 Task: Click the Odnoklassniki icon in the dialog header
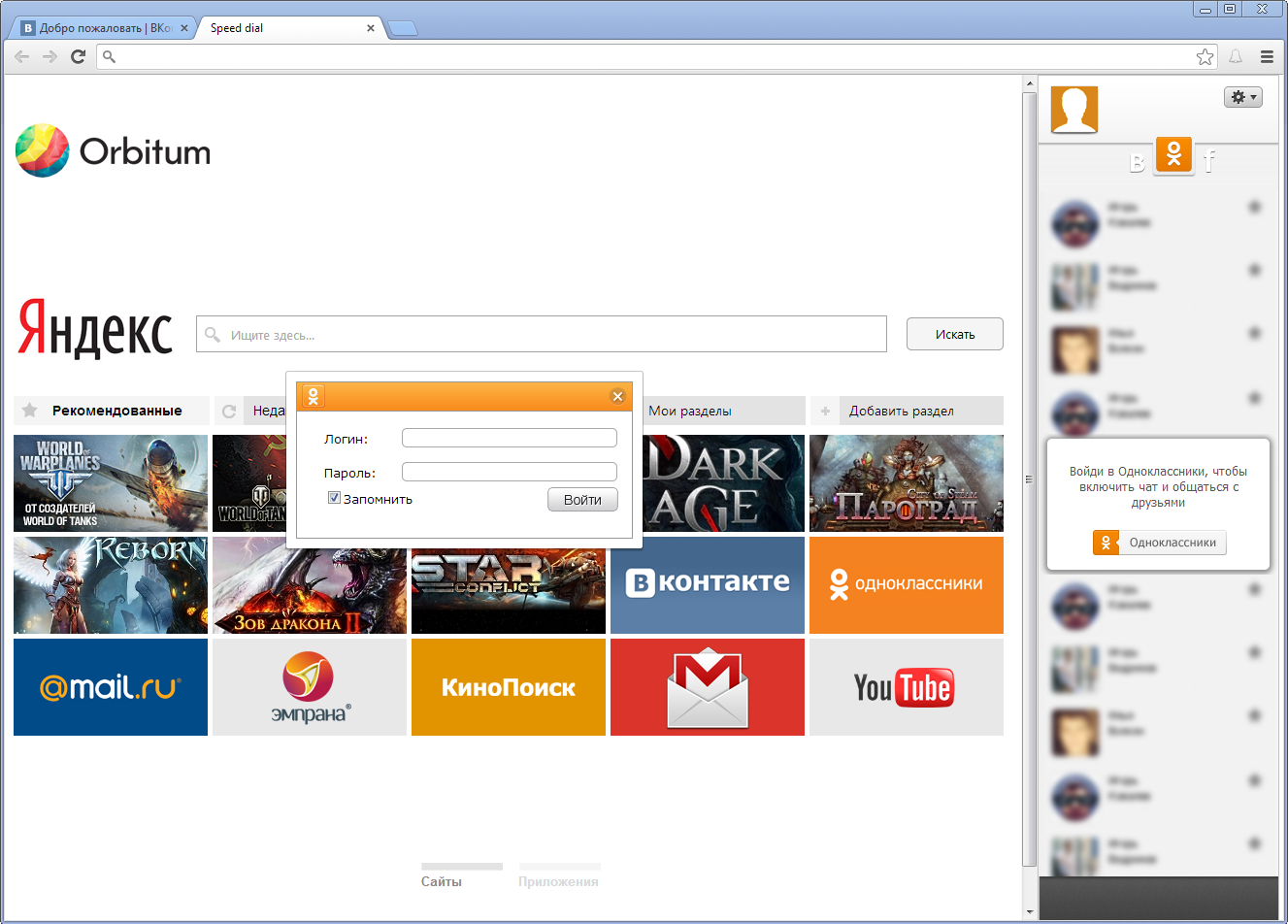(x=314, y=396)
